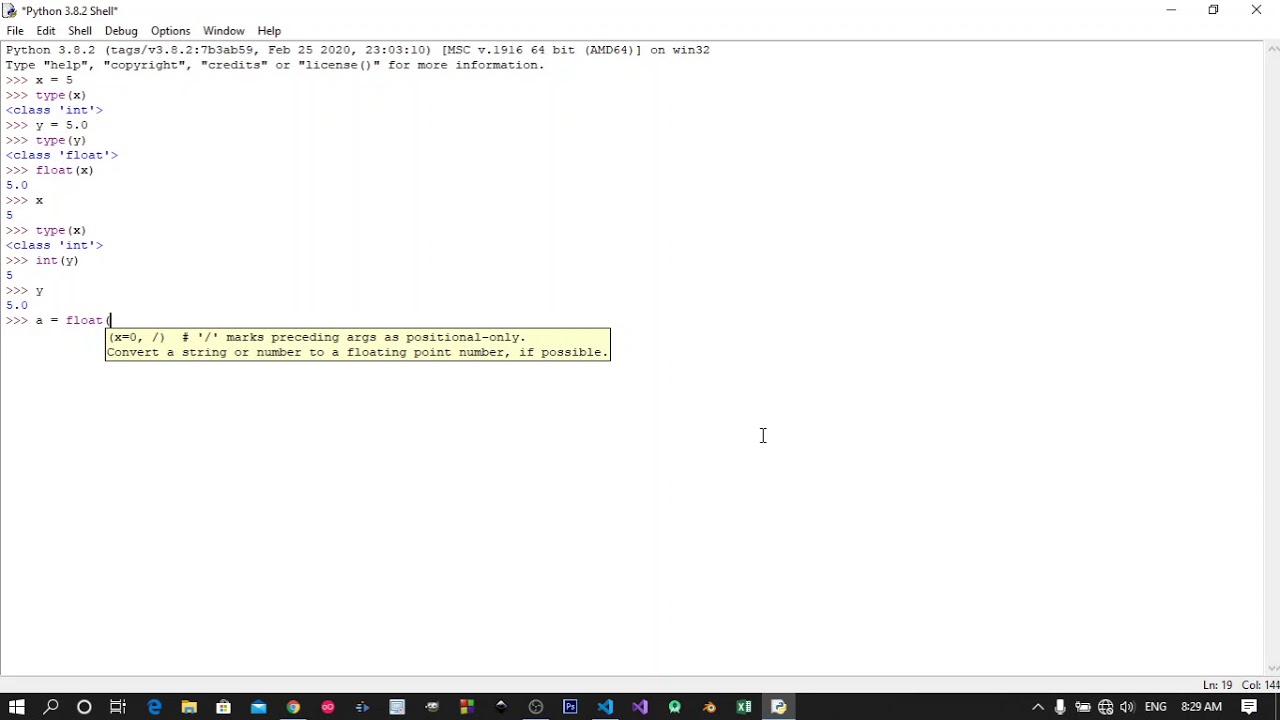The image size is (1280, 720).
Task: Click the Python shell title bar icon
Action: point(10,10)
